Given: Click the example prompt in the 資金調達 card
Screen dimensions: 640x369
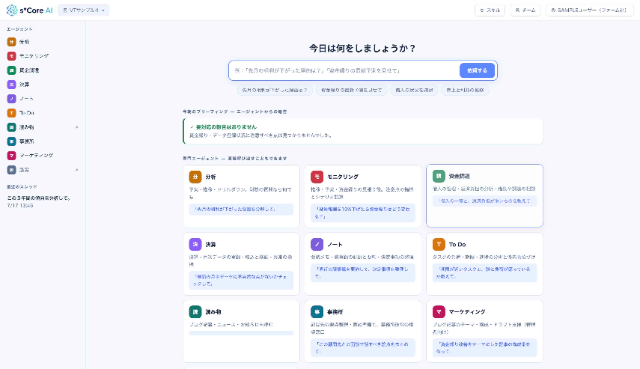Looking at the screenshot, I should pyautogui.click(x=484, y=201).
